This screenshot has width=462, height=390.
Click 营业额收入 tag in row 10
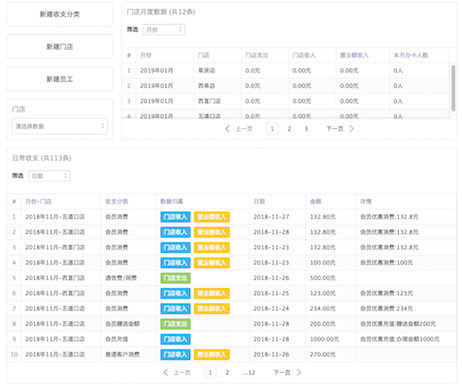click(212, 355)
